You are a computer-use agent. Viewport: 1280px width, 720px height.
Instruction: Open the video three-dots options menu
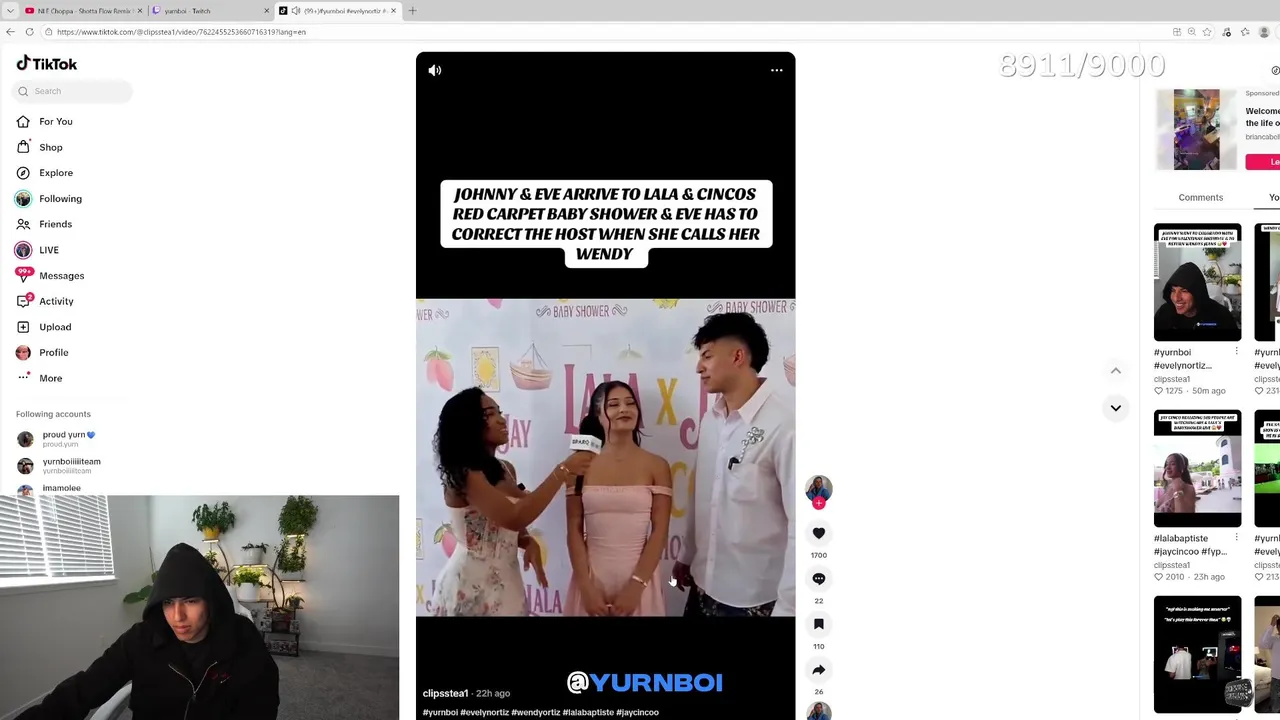777,71
